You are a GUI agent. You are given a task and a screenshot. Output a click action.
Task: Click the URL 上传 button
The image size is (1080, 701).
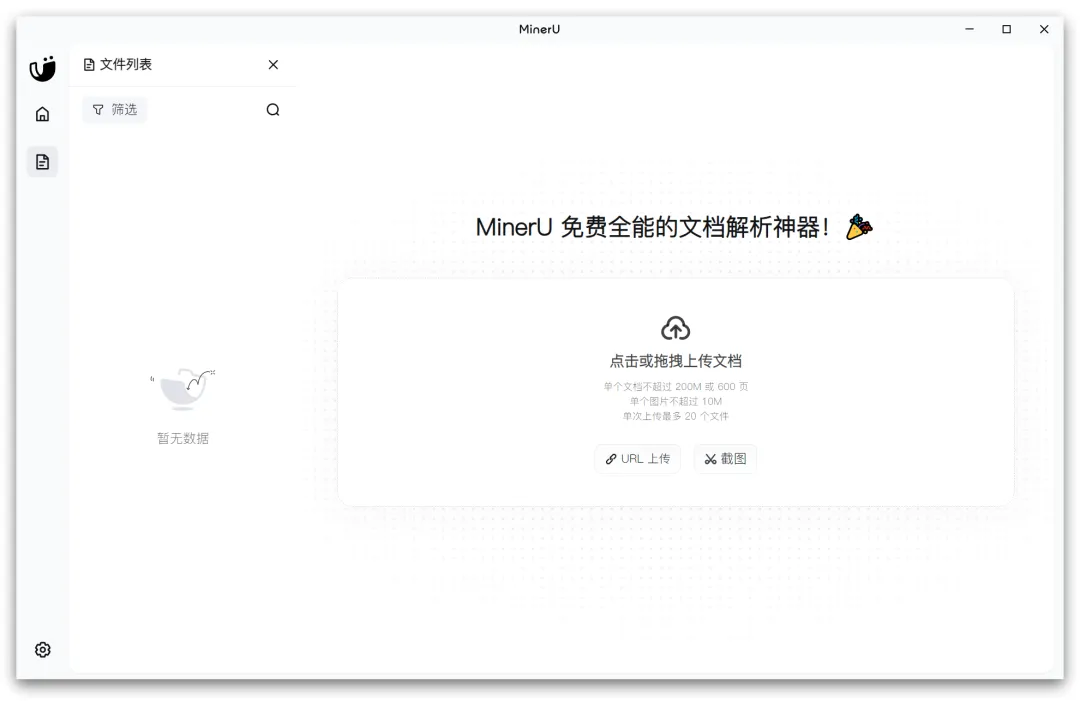click(x=638, y=459)
